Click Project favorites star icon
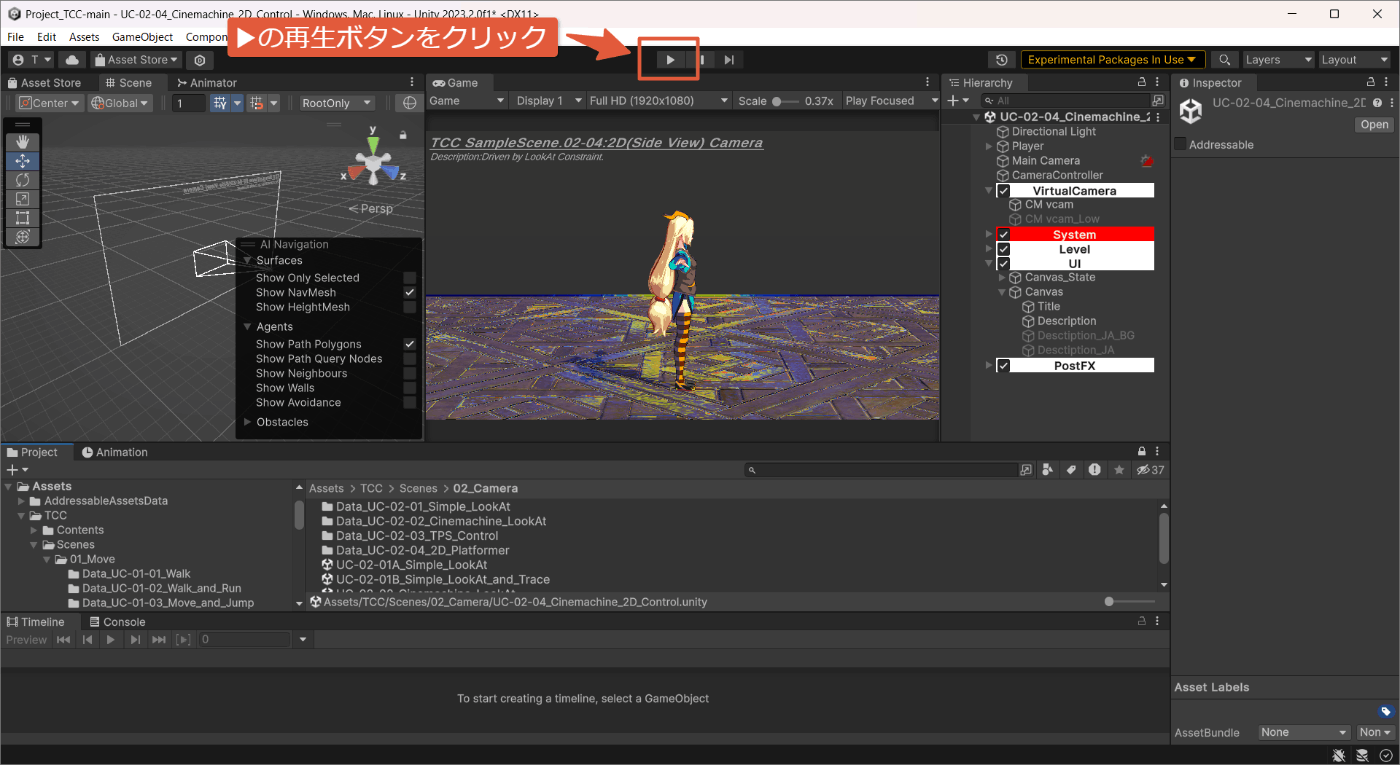Image resolution: width=1400 pixels, height=765 pixels. click(x=1120, y=470)
